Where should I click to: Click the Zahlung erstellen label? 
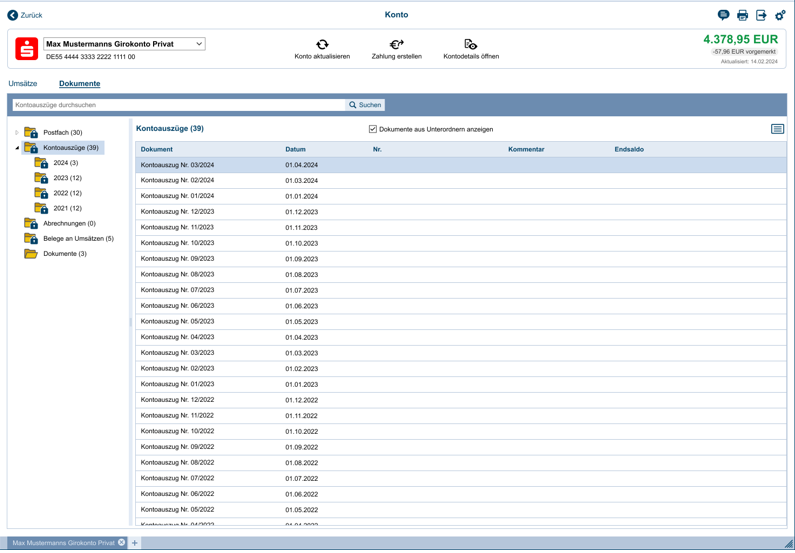coord(396,56)
